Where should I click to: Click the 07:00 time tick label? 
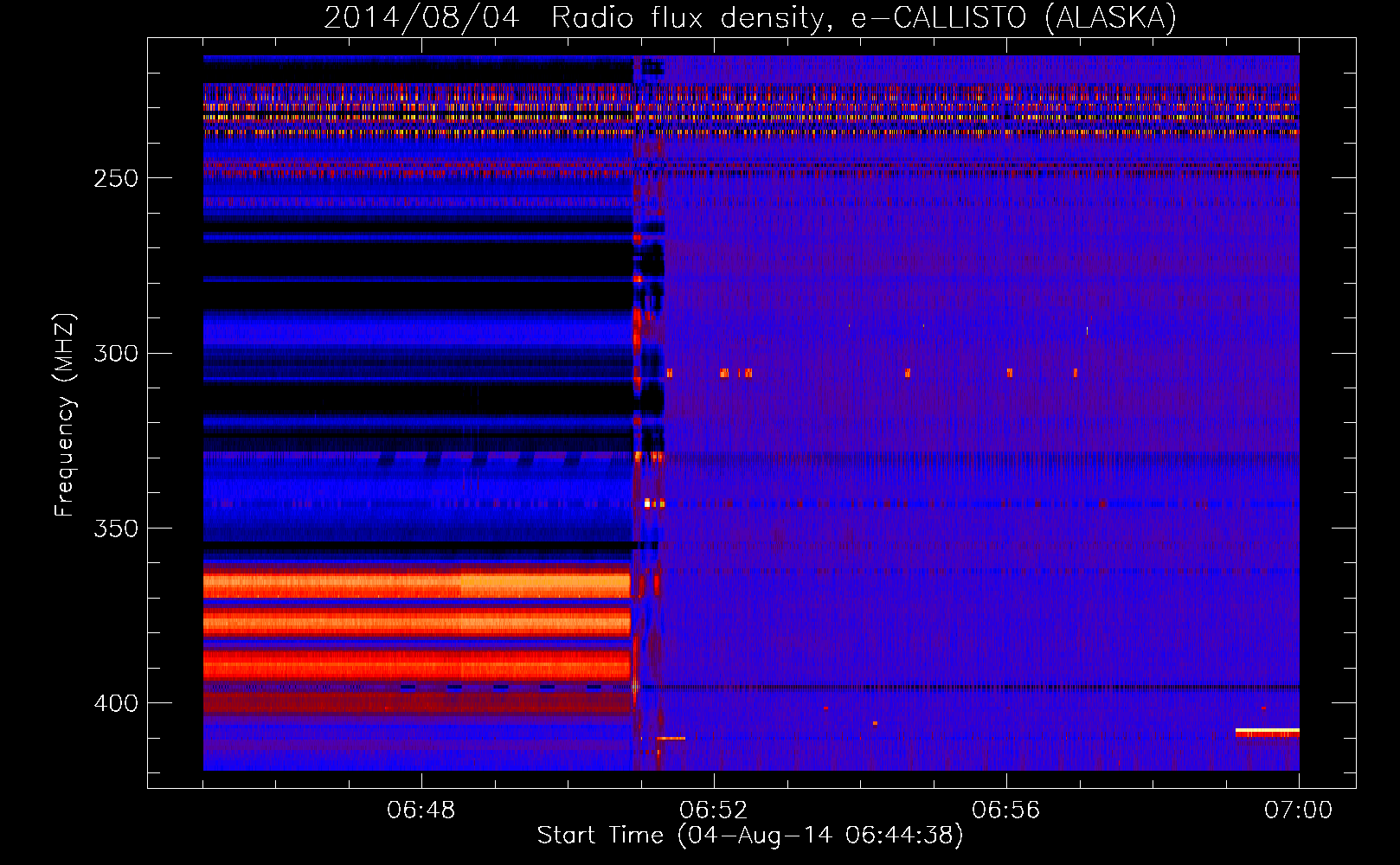coord(1299,811)
